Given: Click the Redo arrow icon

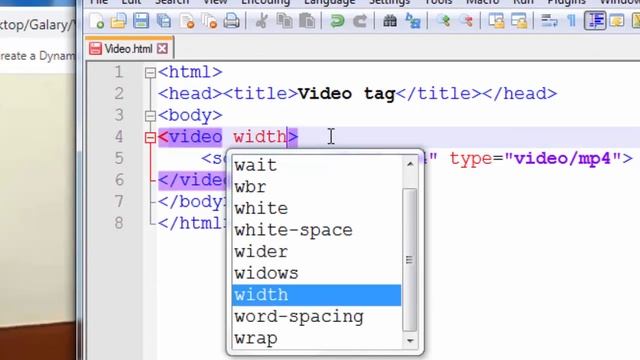Looking at the screenshot, I should point(360,20).
